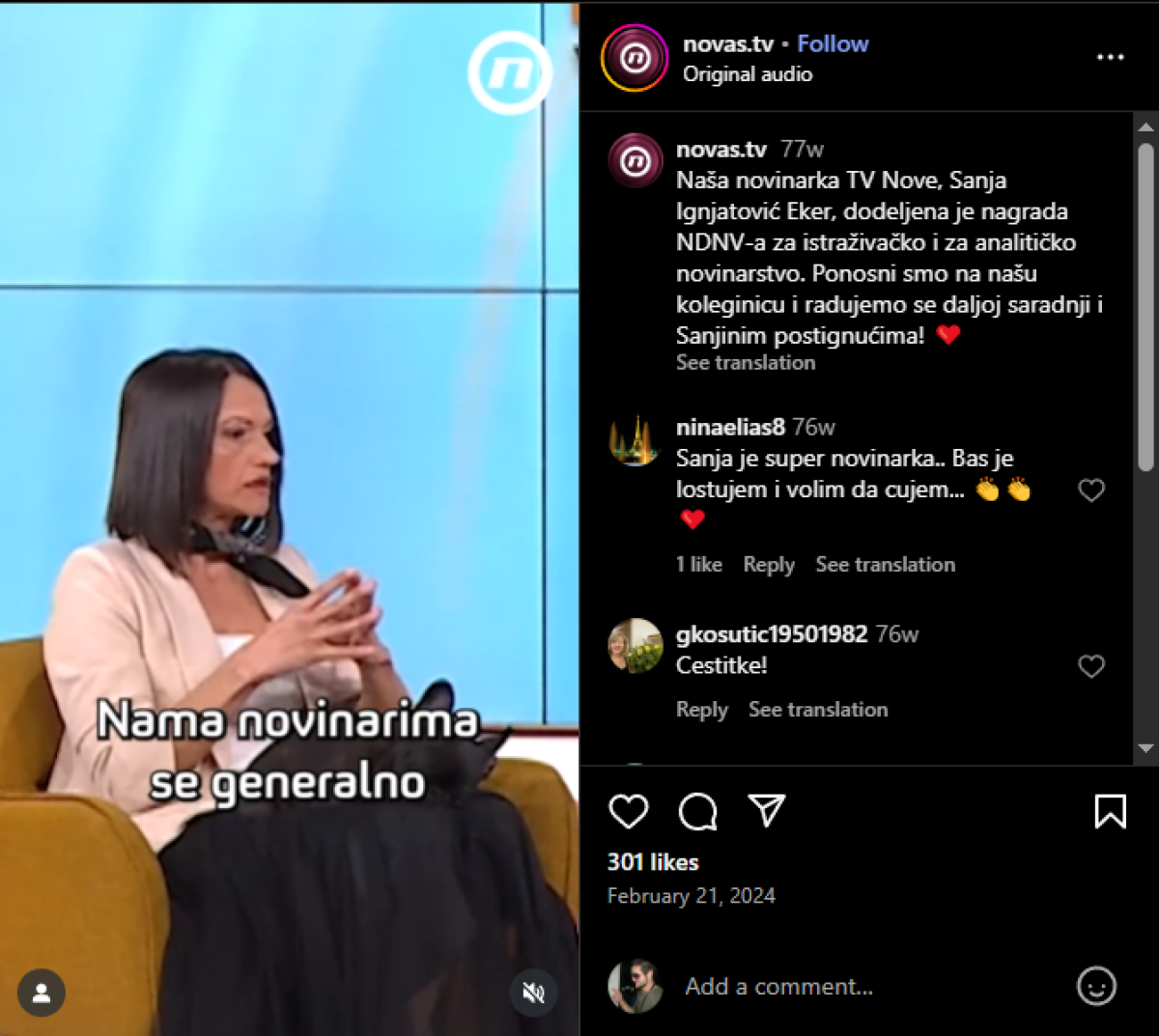
Task: Follow the novas.tv account
Action: pyautogui.click(x=833, y=43)
